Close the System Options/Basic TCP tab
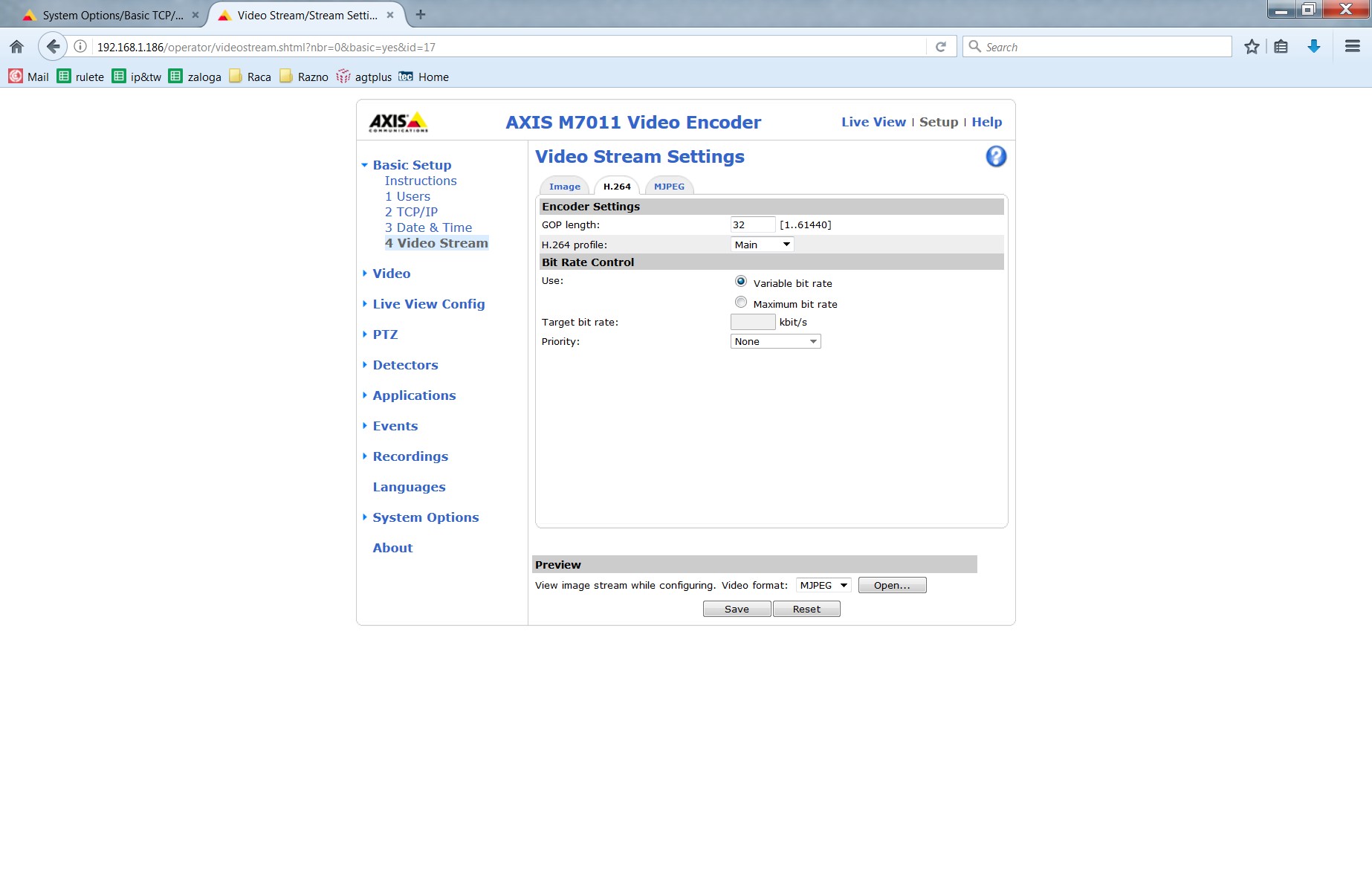1372x892 pixels. pyautogui.click(x=195, y=15)
